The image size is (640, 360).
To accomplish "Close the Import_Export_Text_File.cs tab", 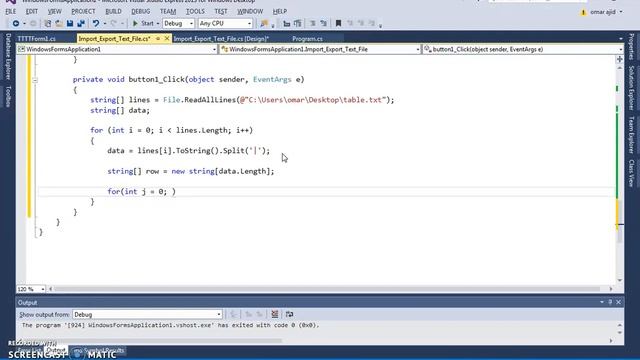I will tap(167, 38).
